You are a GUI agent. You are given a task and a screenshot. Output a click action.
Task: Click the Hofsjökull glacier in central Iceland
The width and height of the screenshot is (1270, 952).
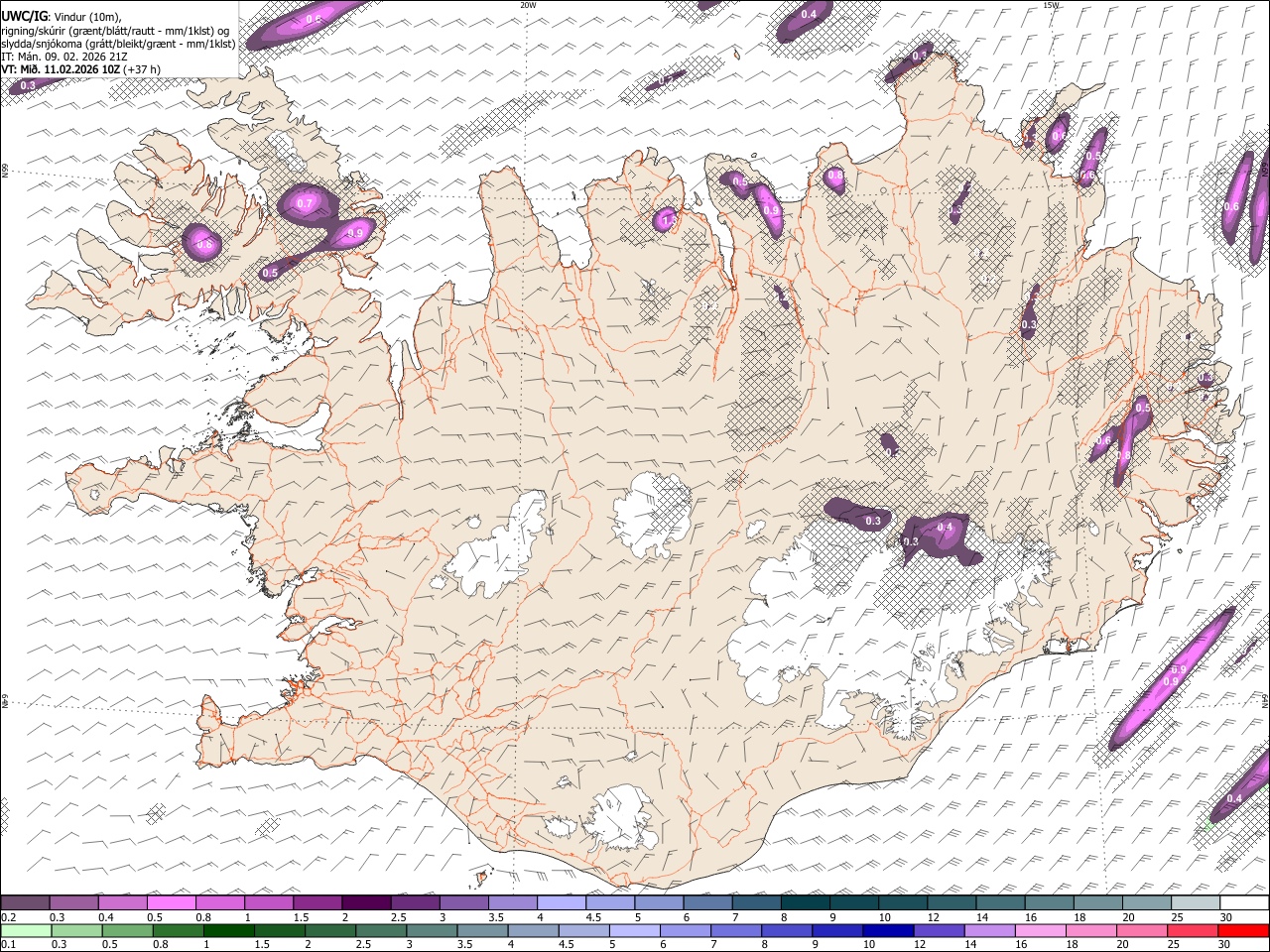tap(652, 514)
